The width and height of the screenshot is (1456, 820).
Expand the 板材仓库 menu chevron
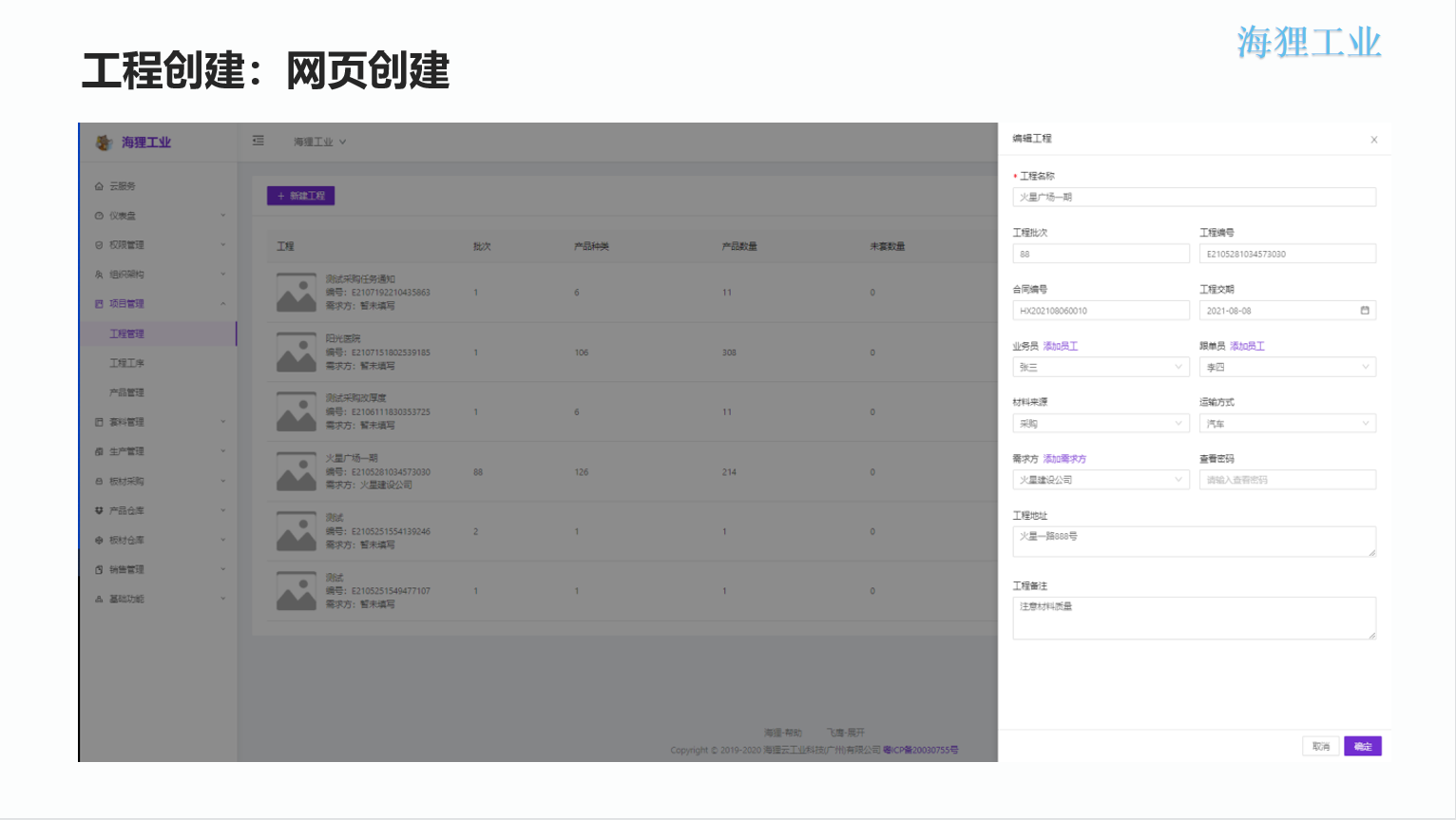click(223, 541)
